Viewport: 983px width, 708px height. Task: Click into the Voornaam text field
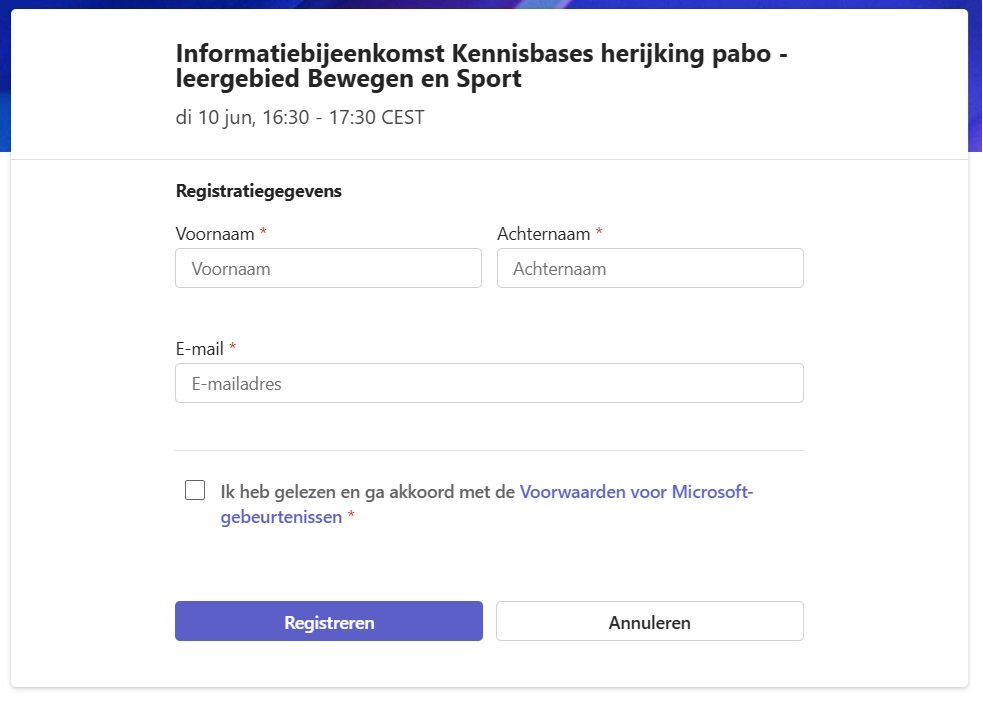[x=329, y=268]
